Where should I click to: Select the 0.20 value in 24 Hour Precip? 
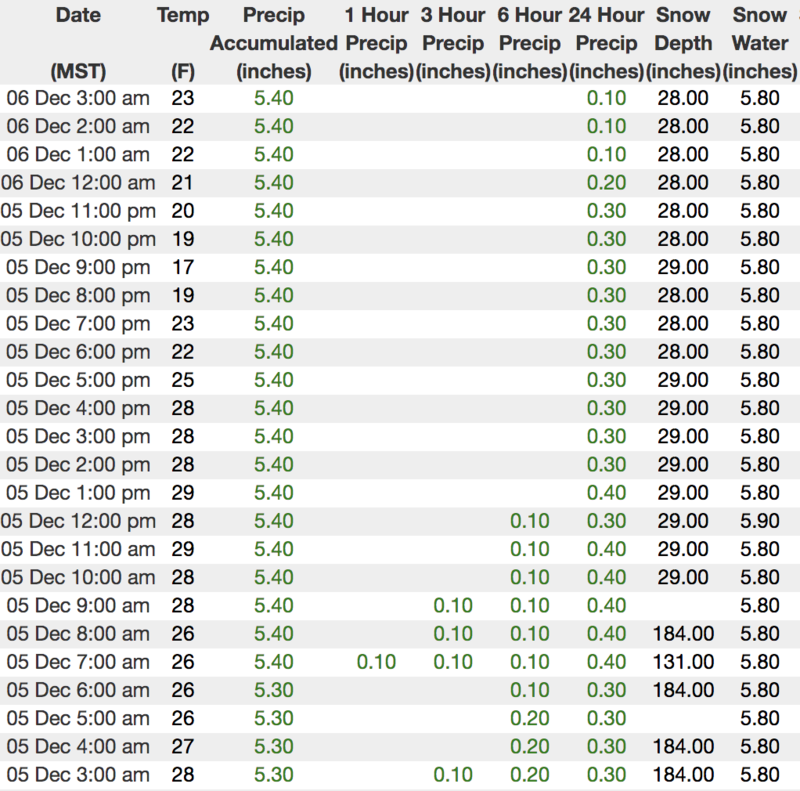click(606, 183)
